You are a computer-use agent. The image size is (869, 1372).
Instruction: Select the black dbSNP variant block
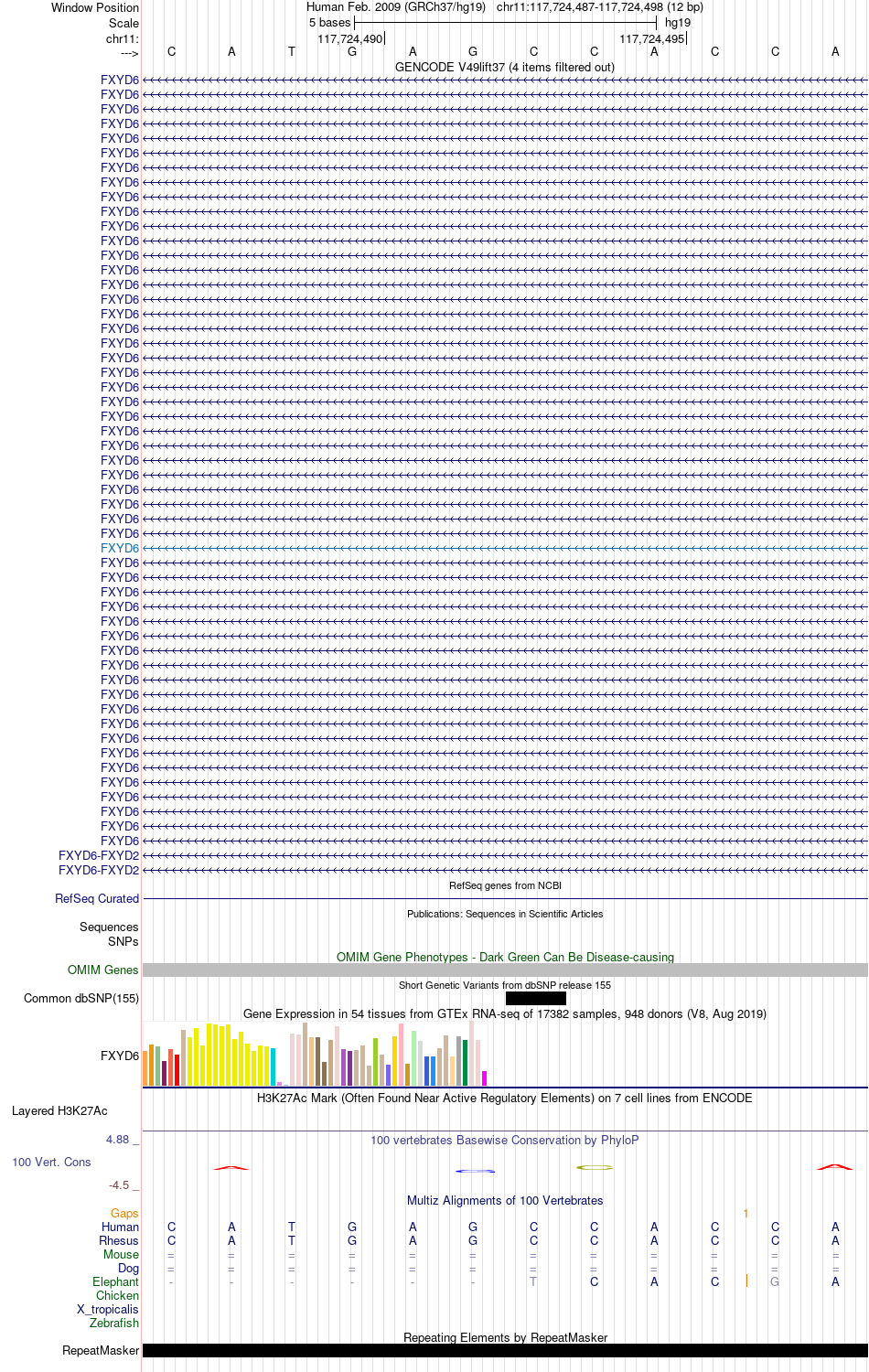coord(536,998)
